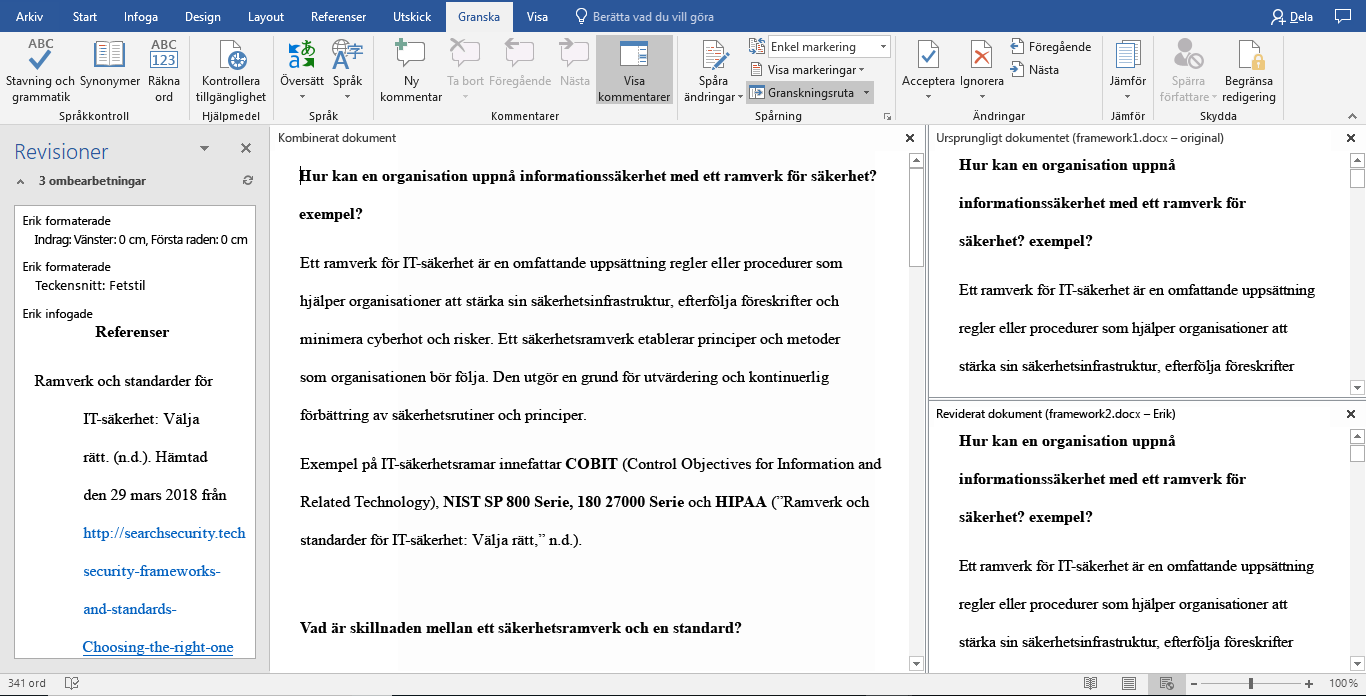The height and width of the screenshot is (696, 1366).
Task: Close the Kombinerat dokument pane
Action: tap(909, 138)
